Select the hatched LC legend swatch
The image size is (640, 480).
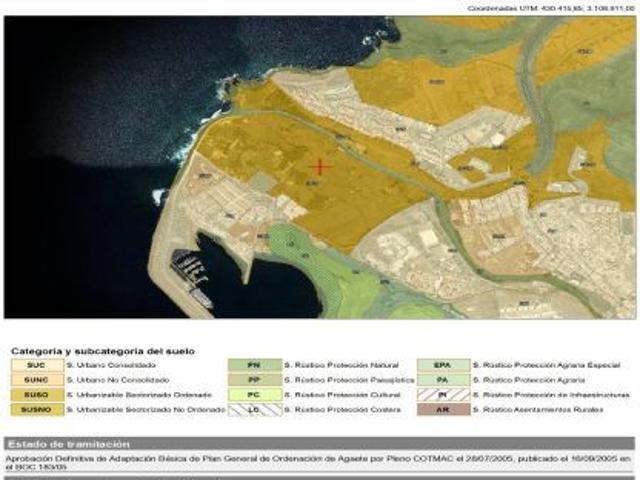(x=253, y=409)
